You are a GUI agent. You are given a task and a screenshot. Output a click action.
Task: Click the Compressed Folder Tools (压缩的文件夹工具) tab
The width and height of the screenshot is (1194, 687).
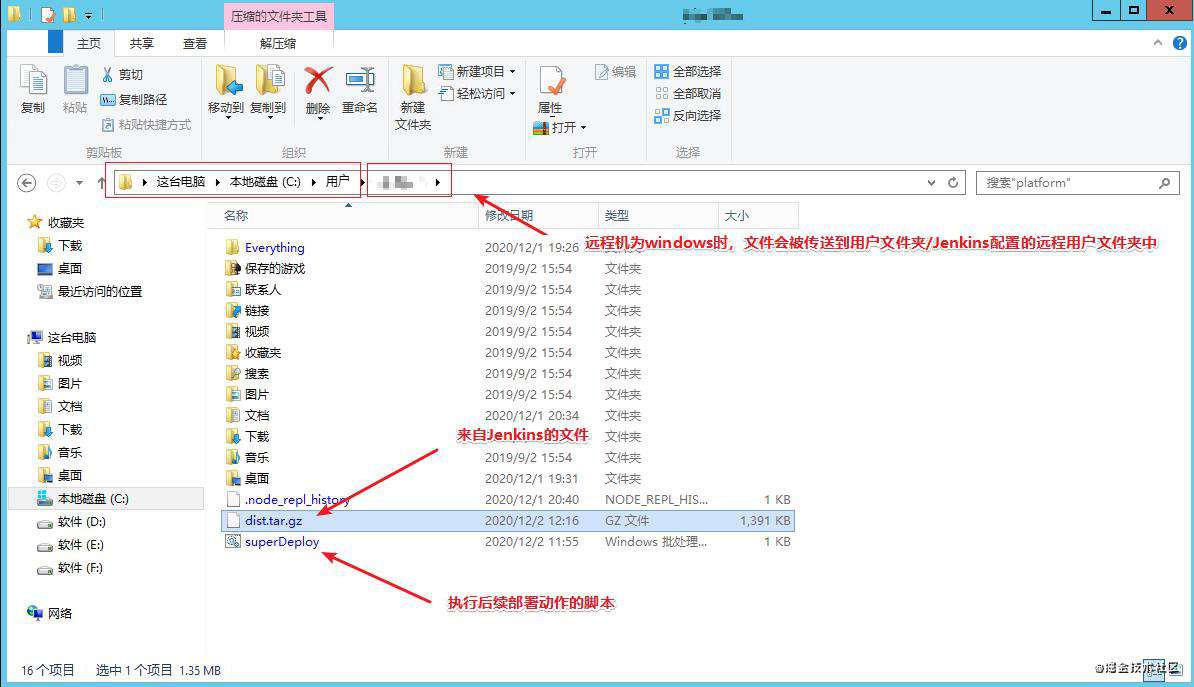pos(279,16)
